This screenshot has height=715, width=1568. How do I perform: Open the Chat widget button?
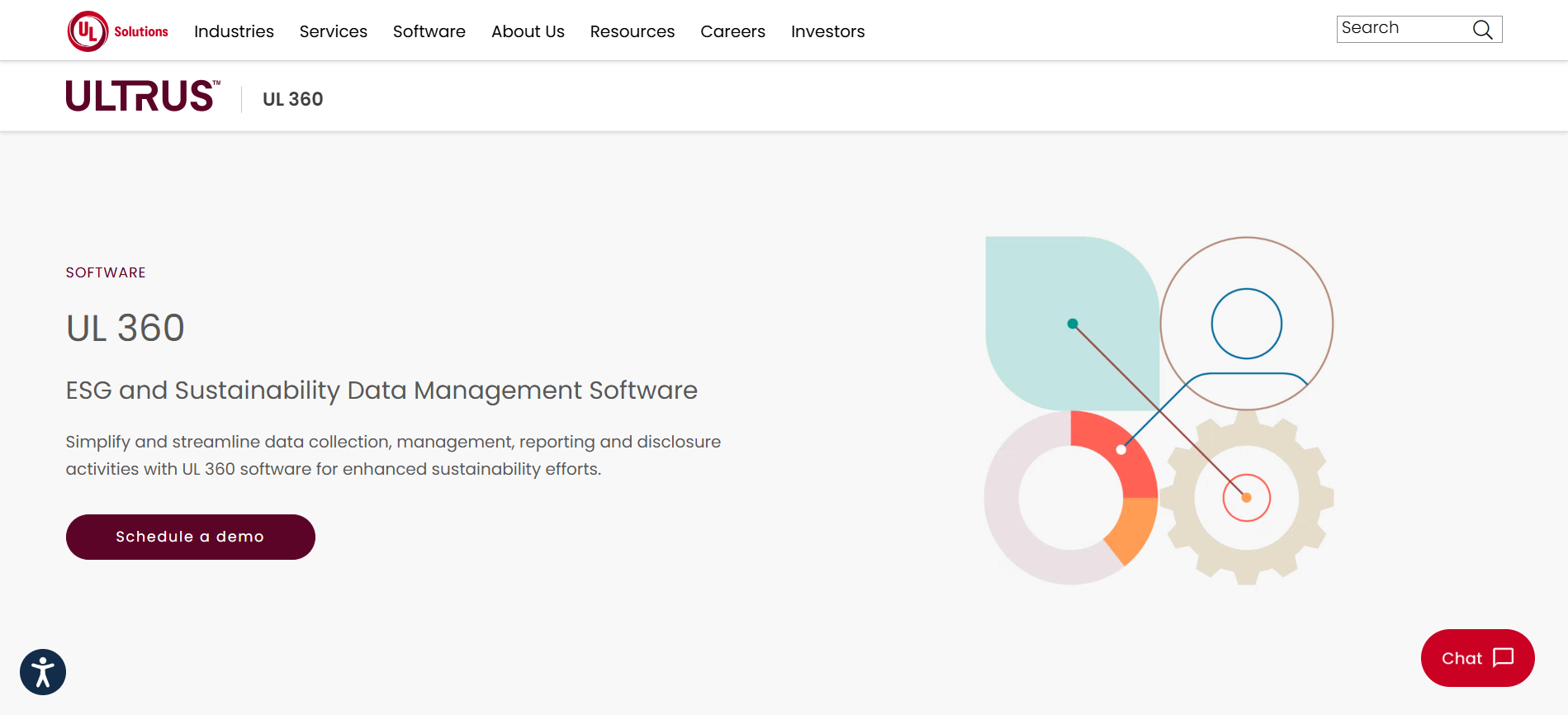[1478, 658]
